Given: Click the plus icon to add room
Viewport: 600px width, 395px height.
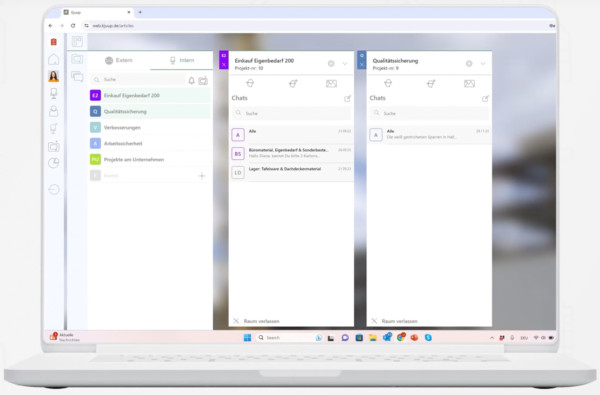Looking at the screenshot, I should [202, 176].
